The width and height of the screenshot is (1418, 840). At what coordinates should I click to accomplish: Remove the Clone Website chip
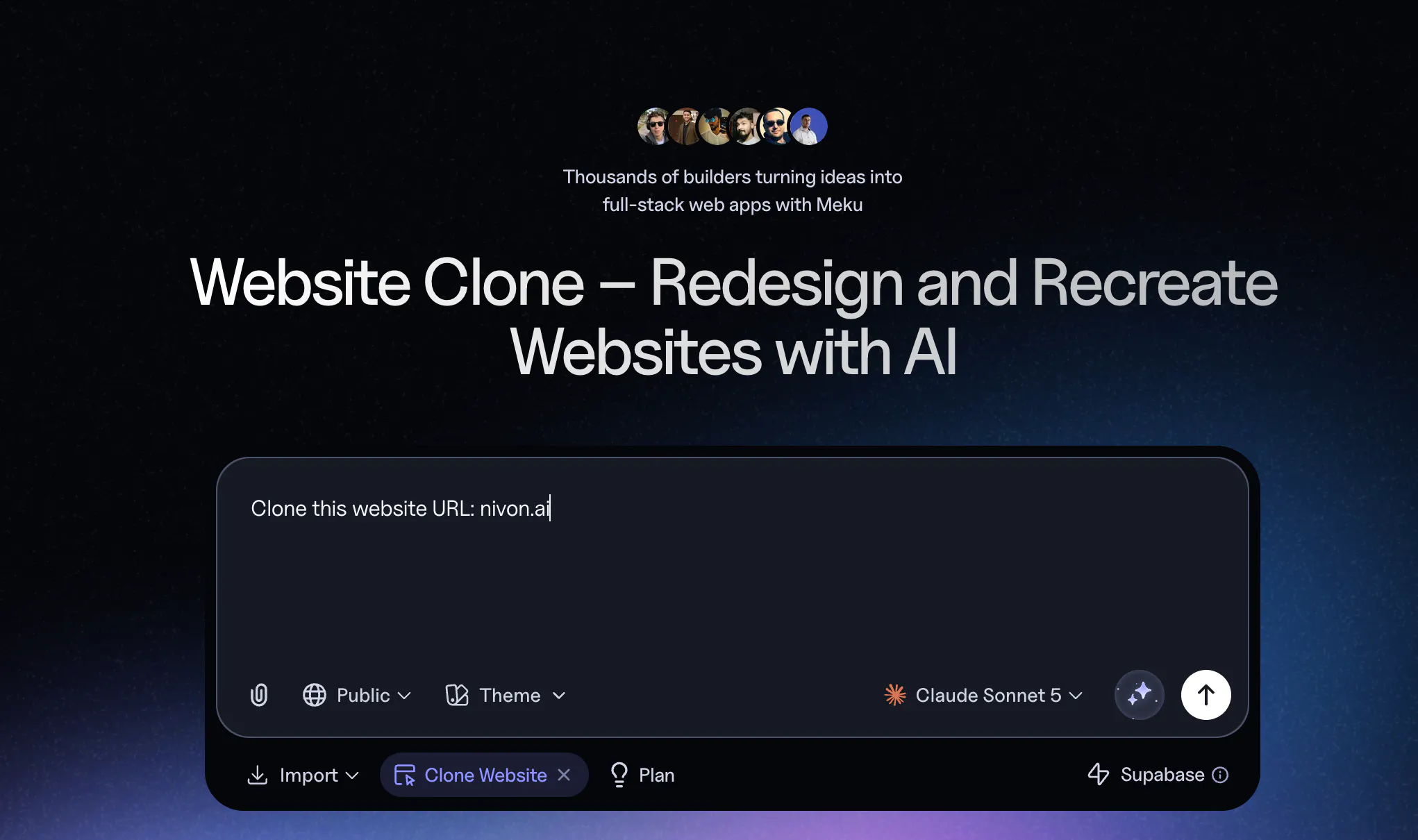[564, 775]
